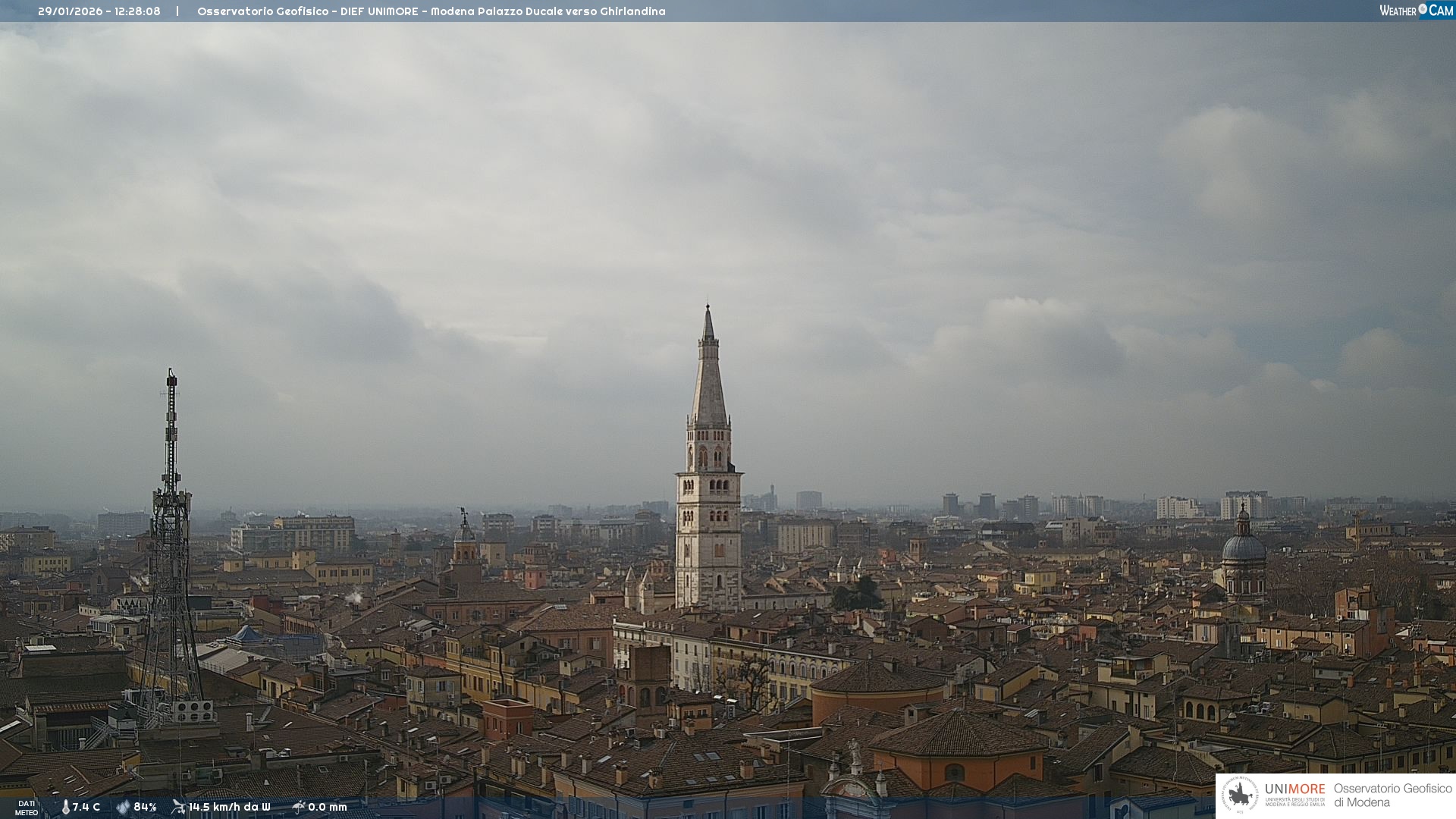Click the wind anemometer icon
Image resolution: width=1456 pixels, height=819 pixels.
coord(178,807)
